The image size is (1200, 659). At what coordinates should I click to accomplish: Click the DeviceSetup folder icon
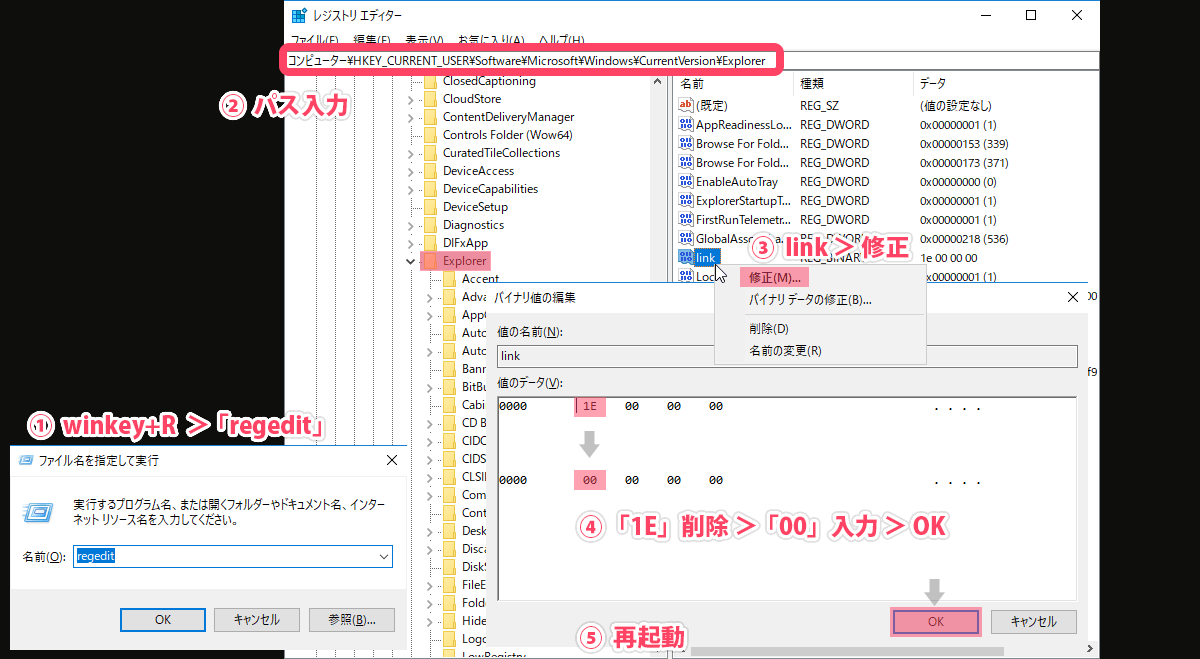point(431,207)
